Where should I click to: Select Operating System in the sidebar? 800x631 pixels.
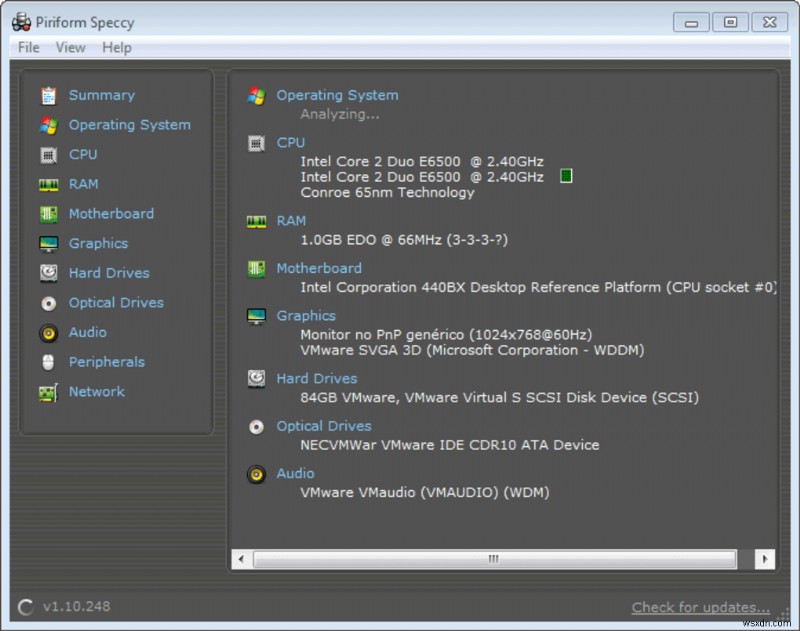tap(130, 125)
